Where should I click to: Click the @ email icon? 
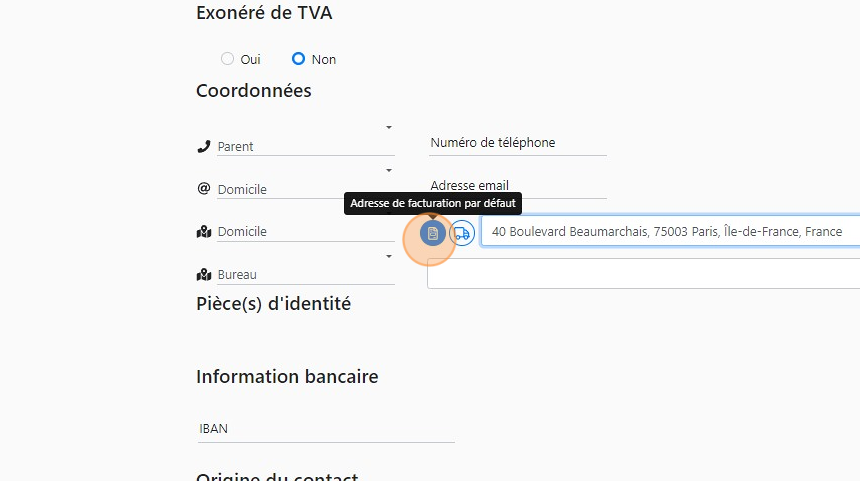(204, 189)
